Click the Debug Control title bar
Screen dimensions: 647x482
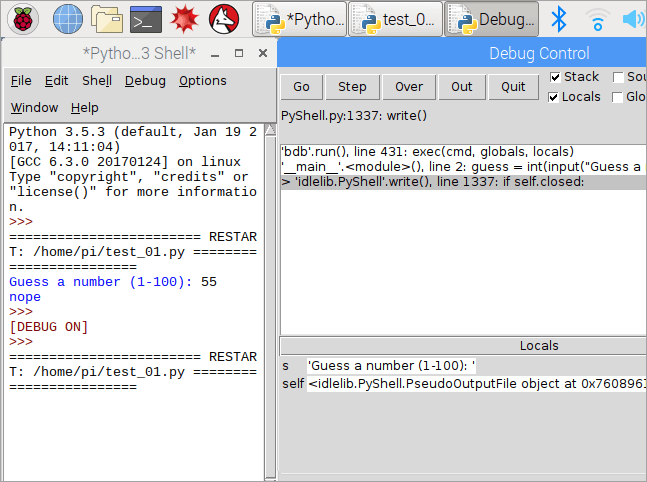tap(462, 53)
